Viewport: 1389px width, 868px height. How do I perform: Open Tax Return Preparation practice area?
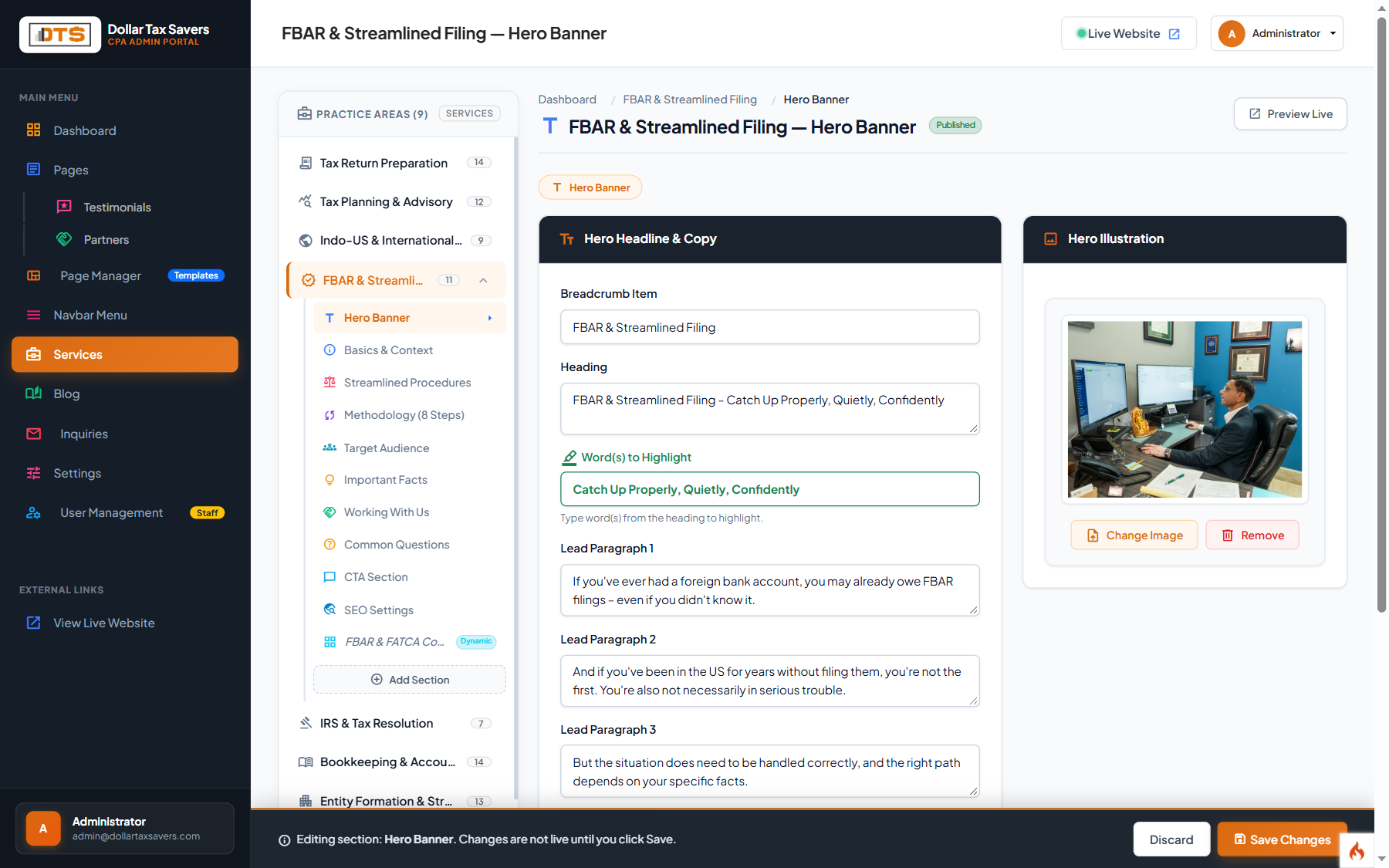[395, 163]
